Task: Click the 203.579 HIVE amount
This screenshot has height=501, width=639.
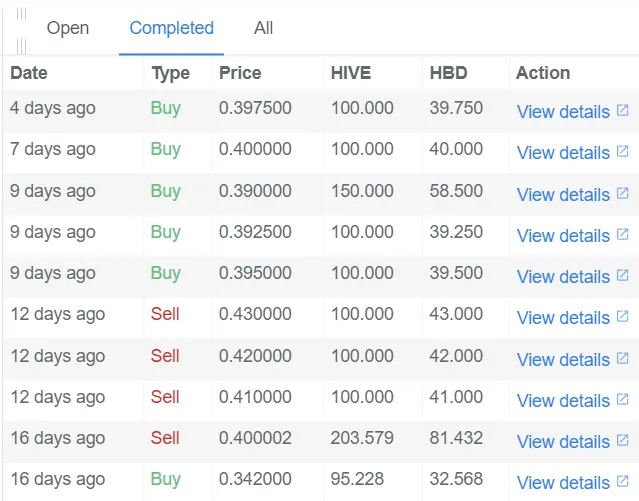Action: point(362,438)
